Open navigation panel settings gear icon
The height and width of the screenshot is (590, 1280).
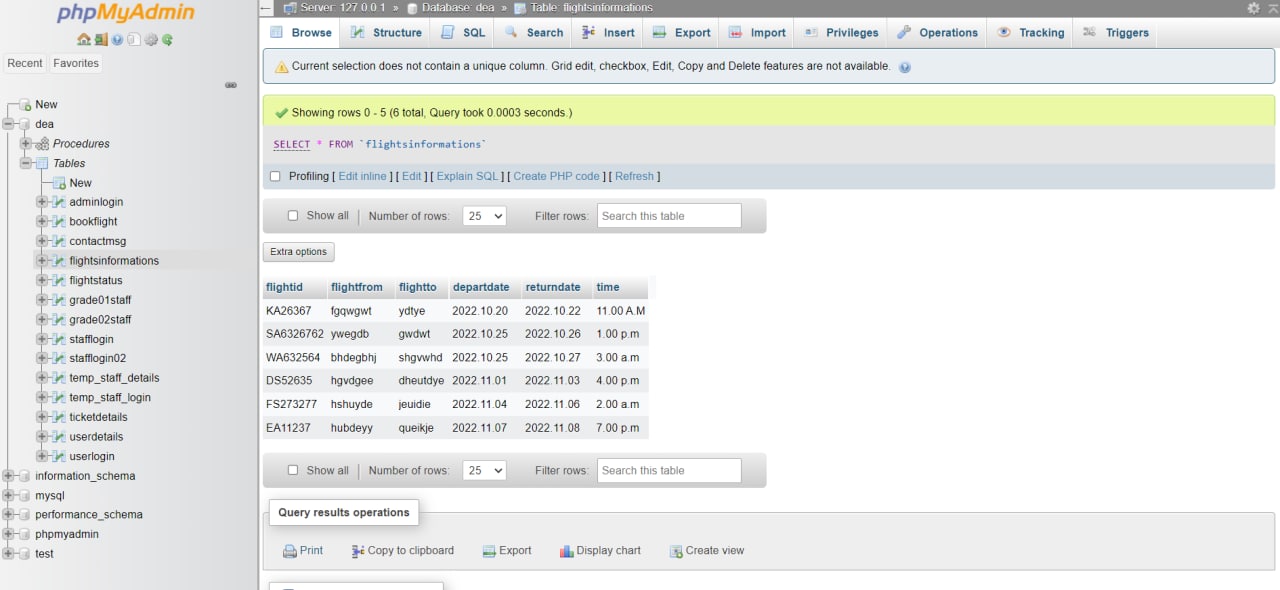(x=151, y=40)
